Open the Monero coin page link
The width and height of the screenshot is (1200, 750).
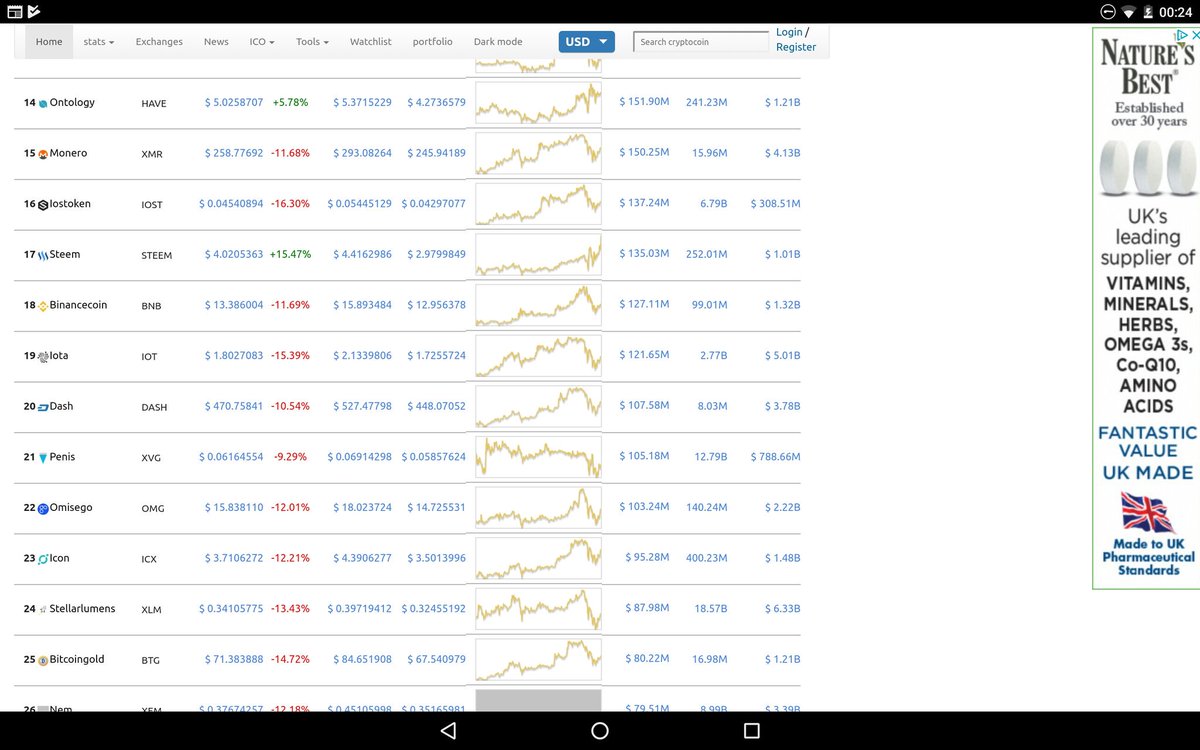68,153
